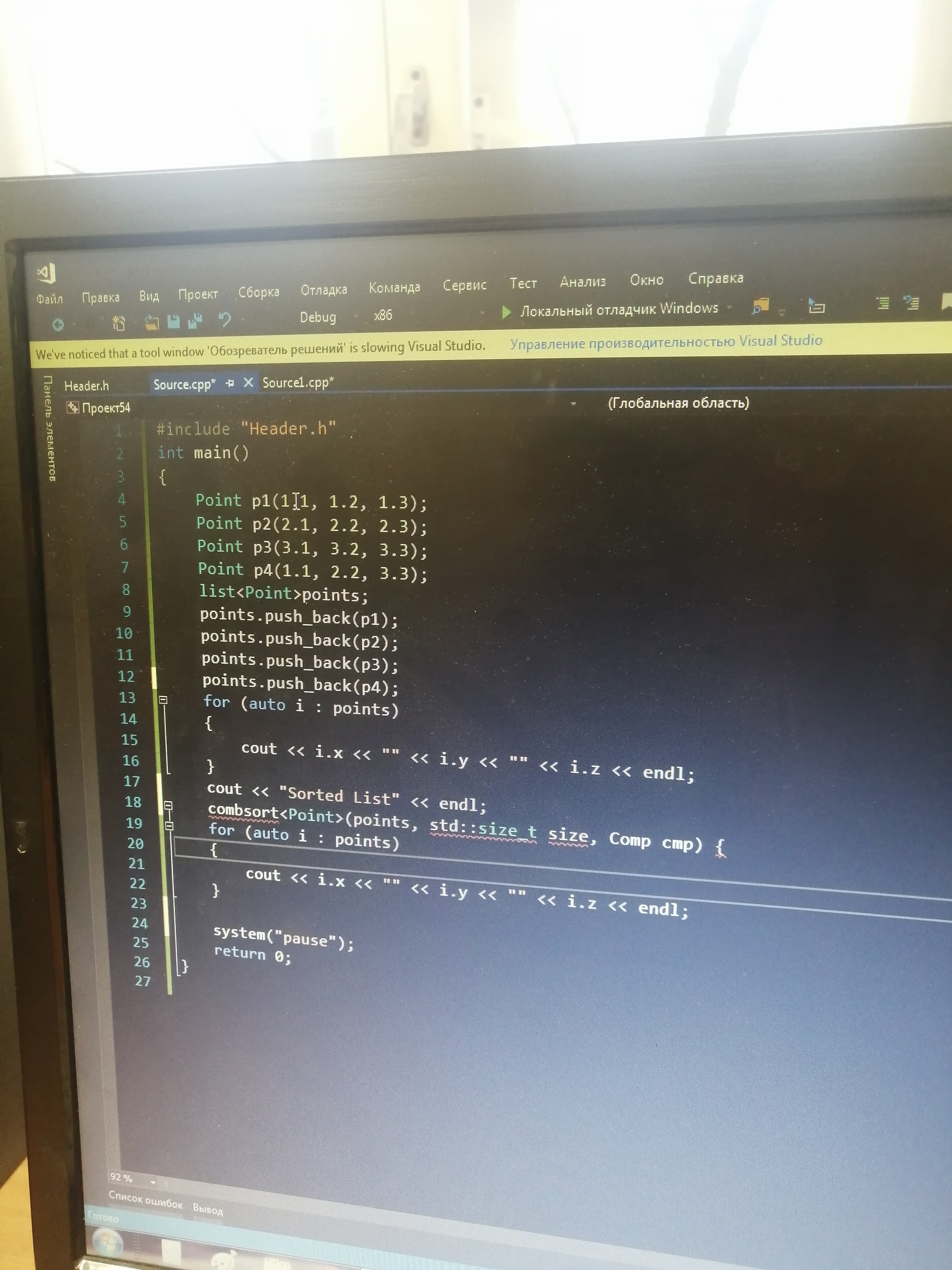Open the Команда menu
This screenshot has width=952, height=1270.
click(x=394, y=288)
